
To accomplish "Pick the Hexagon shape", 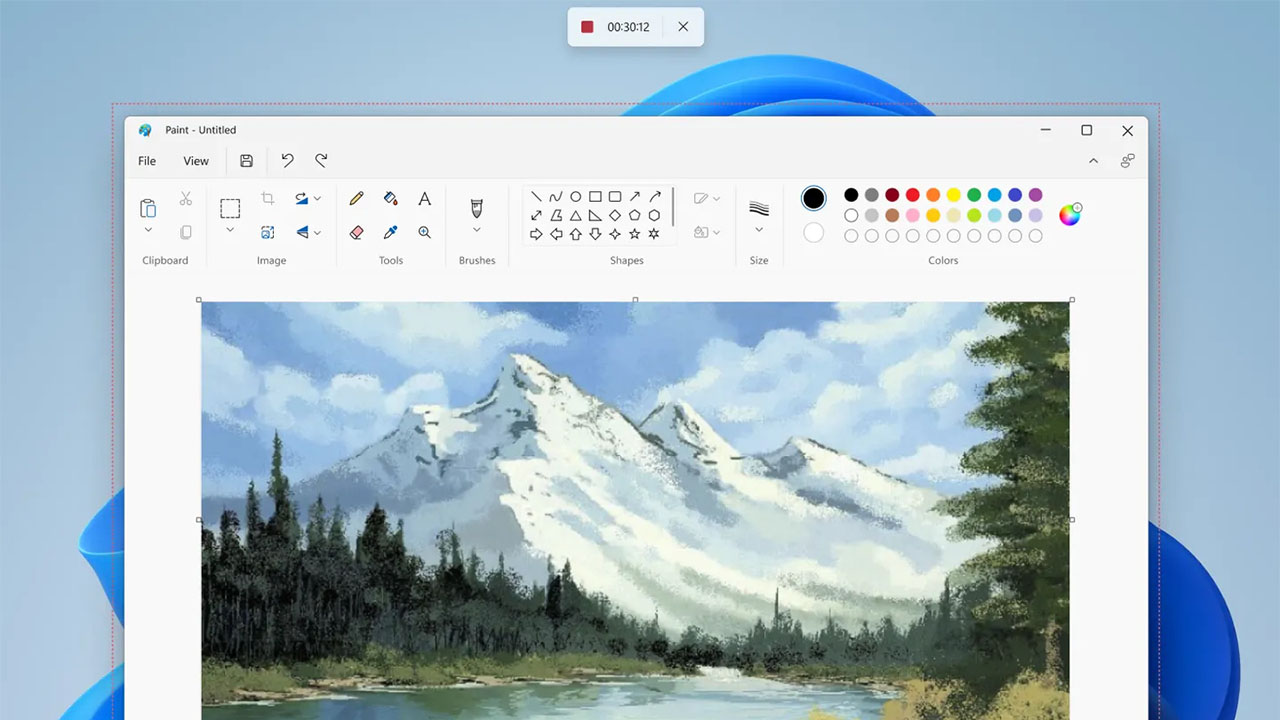I will tap(654, 215).
